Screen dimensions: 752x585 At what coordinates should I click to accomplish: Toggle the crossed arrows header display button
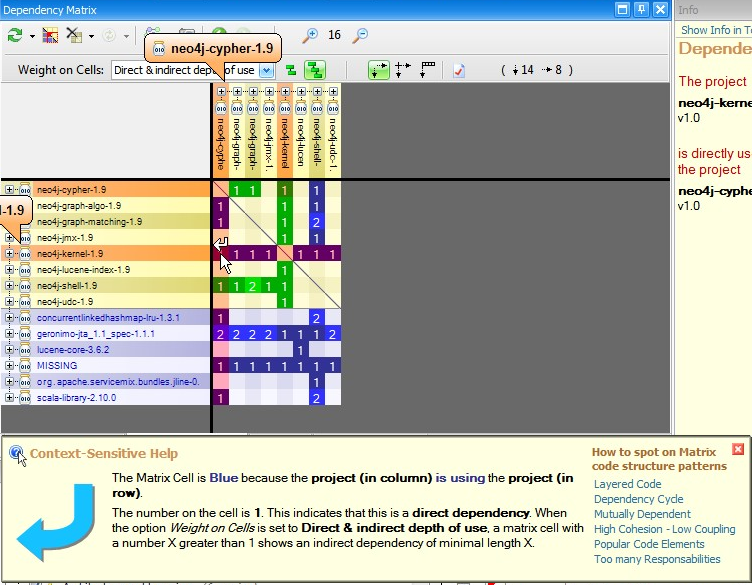(402, 70)
